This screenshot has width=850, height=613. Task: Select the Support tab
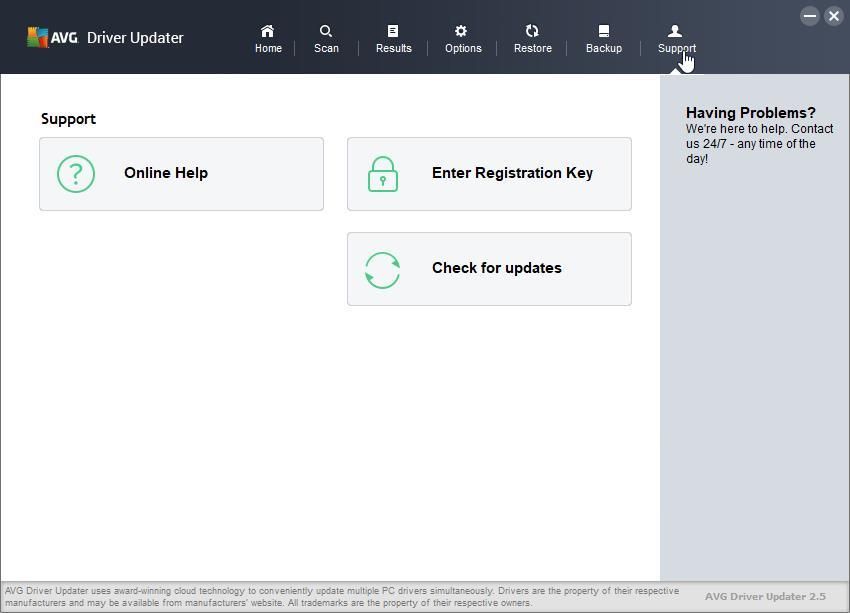677,39
